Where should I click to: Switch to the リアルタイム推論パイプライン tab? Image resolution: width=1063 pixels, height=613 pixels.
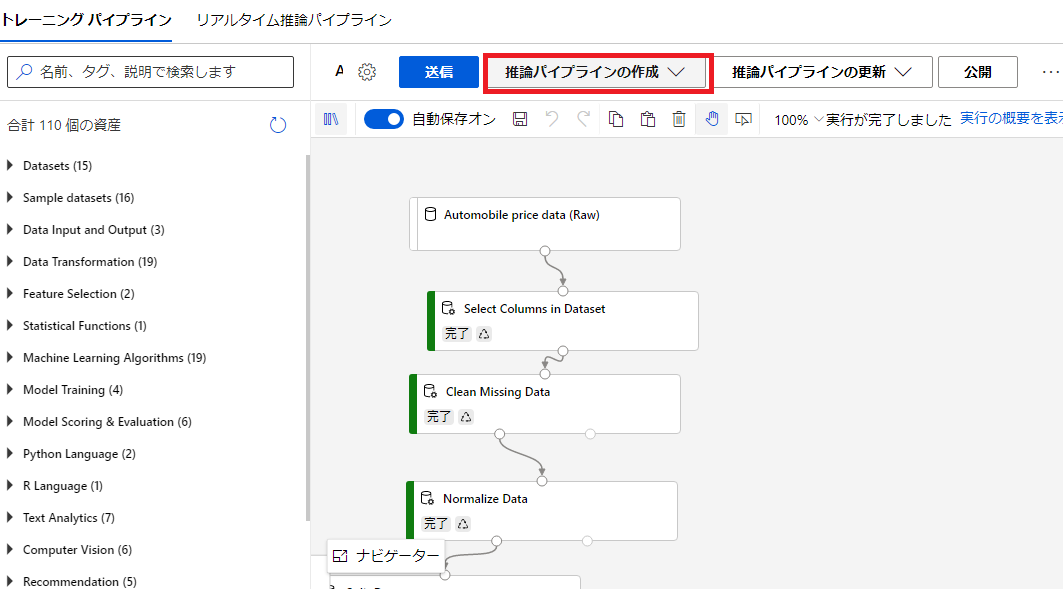tap(289, 20)
